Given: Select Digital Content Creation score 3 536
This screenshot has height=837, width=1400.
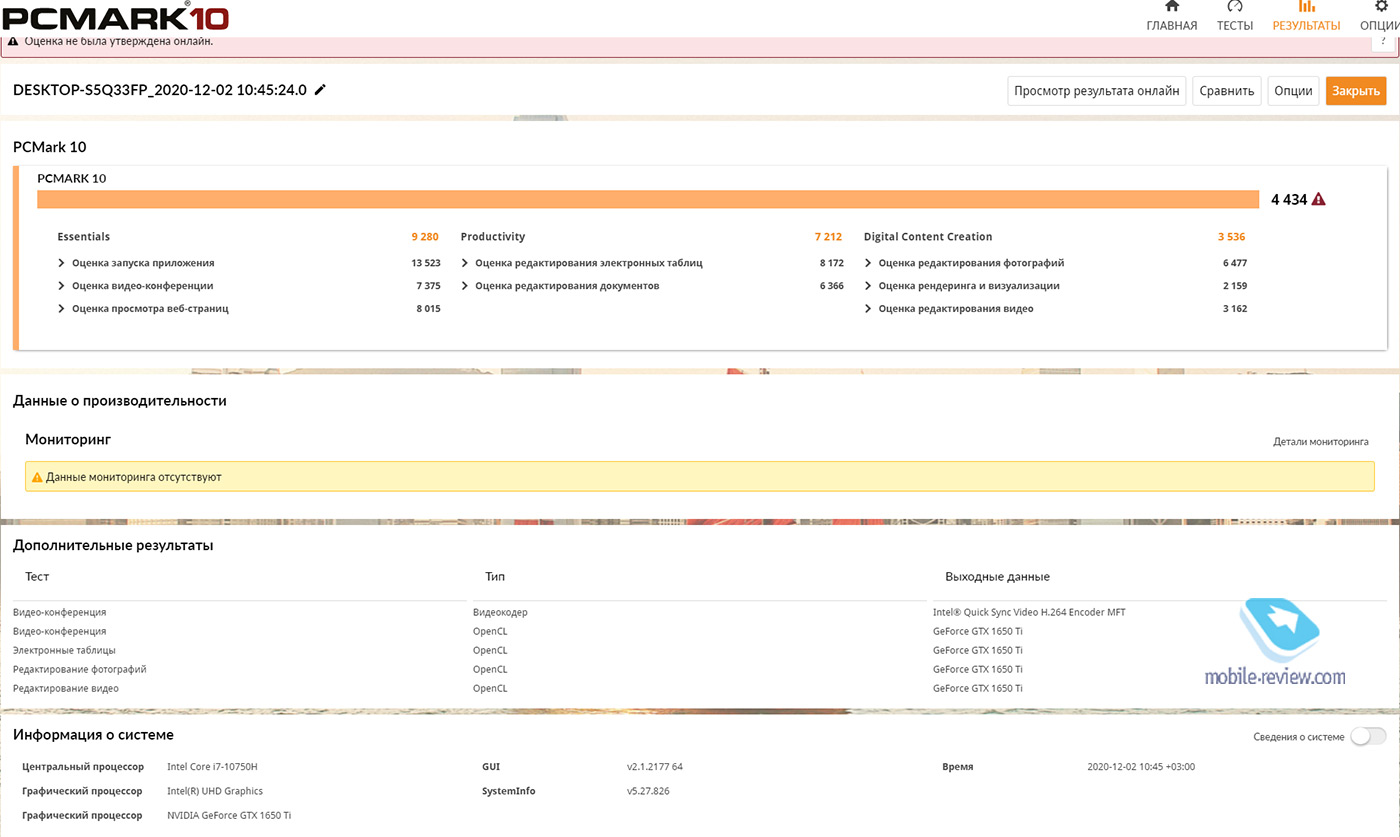Looking at the screenshot, I should click(x=1231, y=237).
